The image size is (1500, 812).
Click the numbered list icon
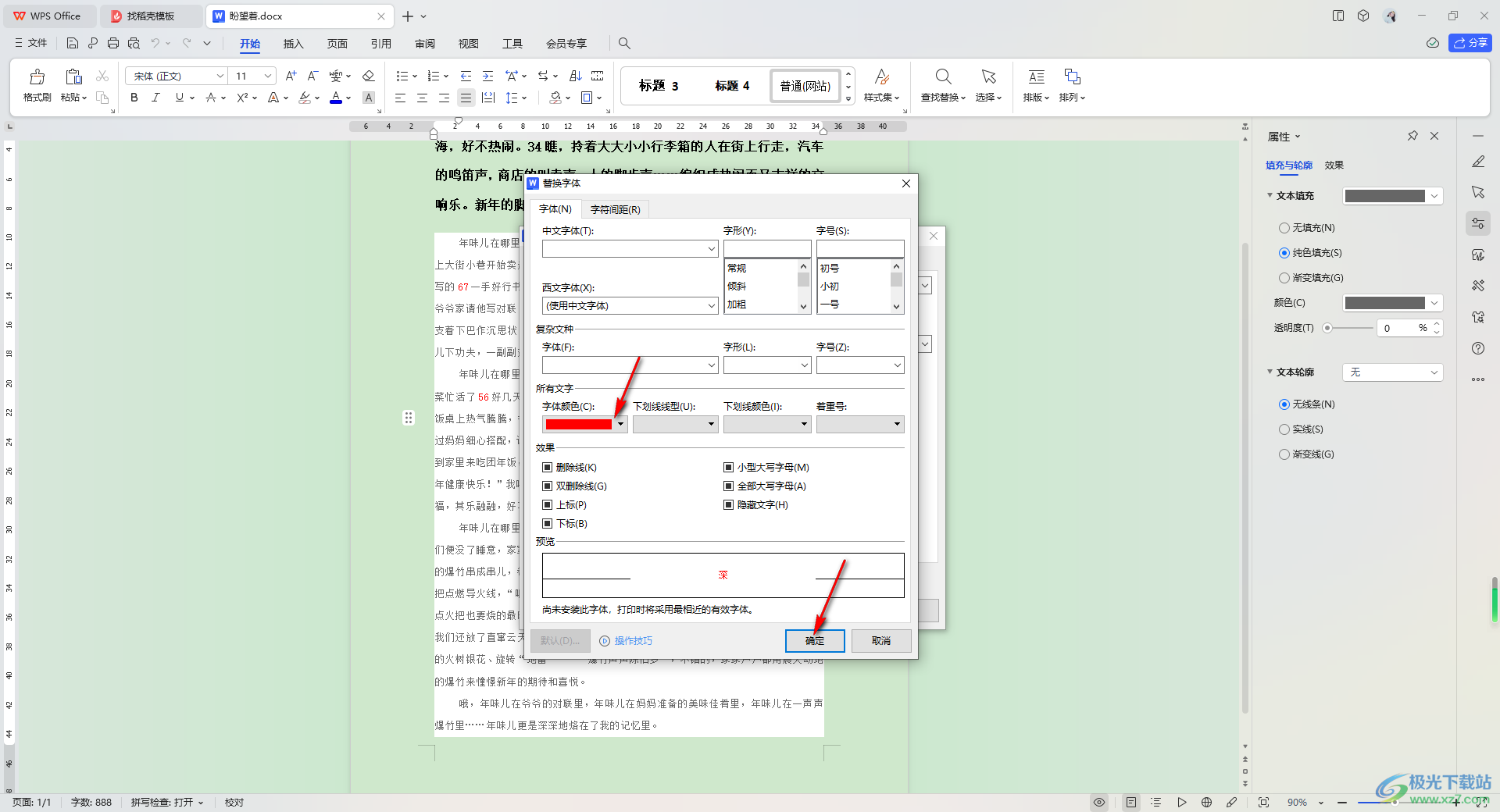(x=434, y=76)
